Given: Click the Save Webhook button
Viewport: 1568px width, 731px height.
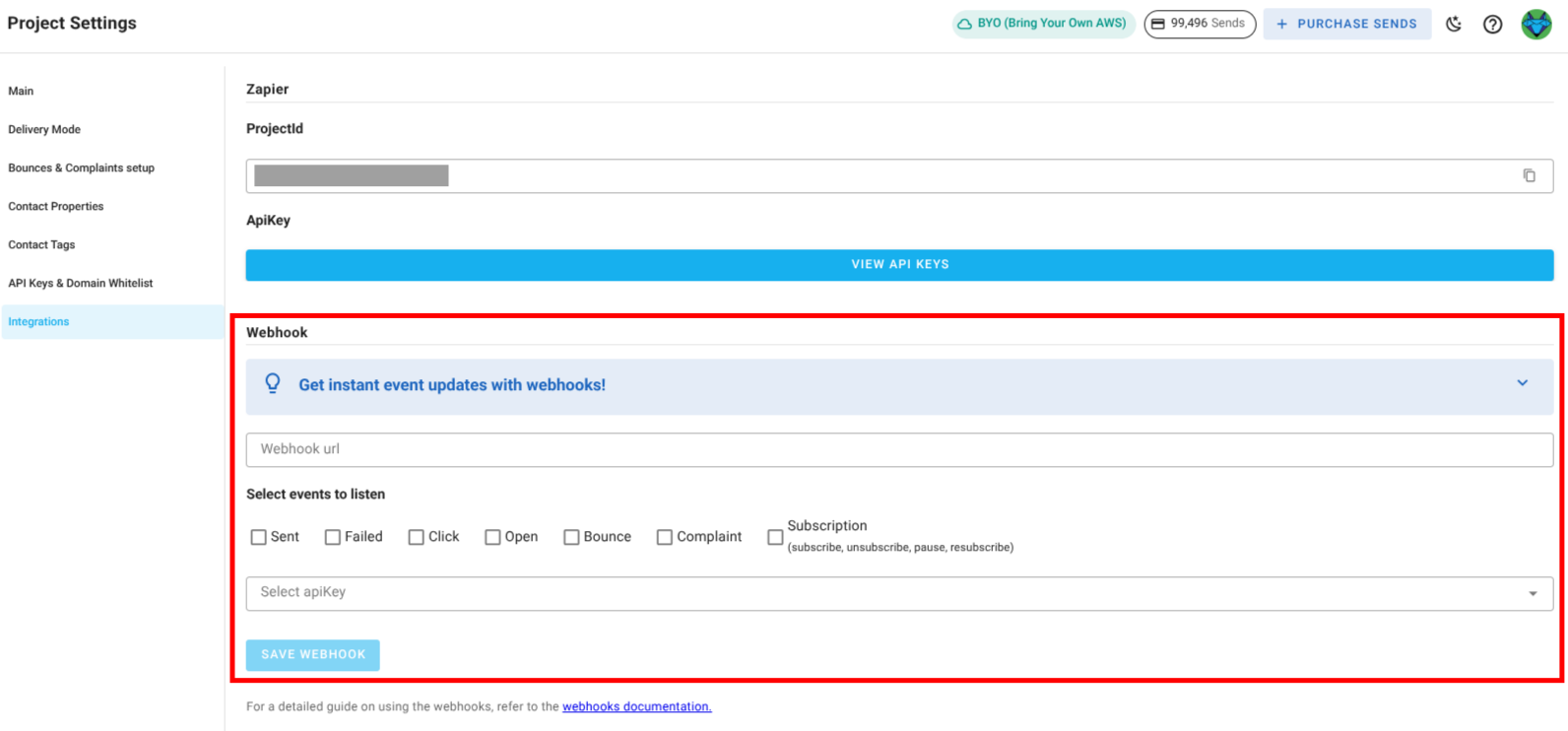Looking at the screenshot, I should tap(312, 654).
